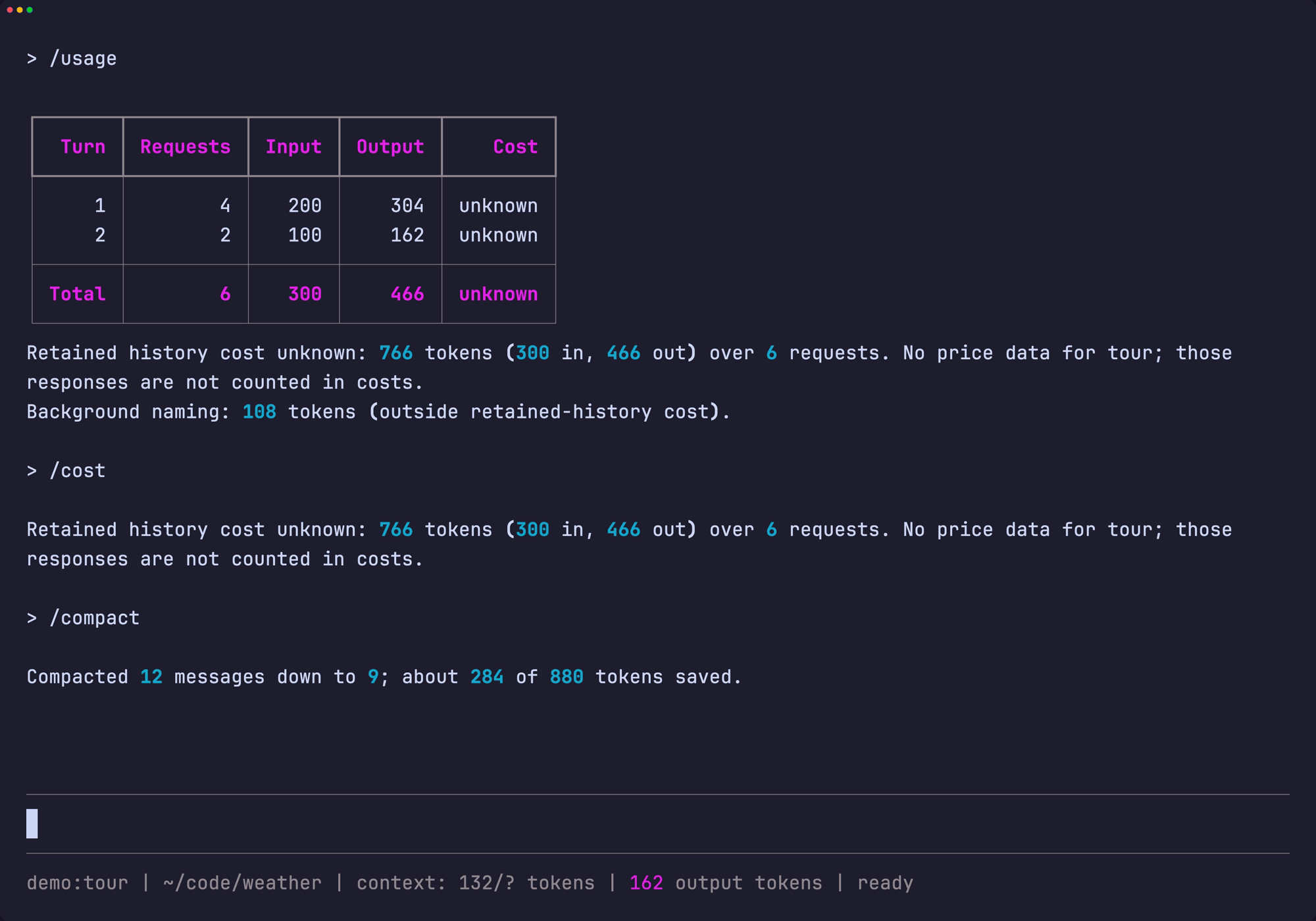This screenshot has height=921, width=1316.
Task: Click the yellow minimize window dot
Action: point(20,10)
